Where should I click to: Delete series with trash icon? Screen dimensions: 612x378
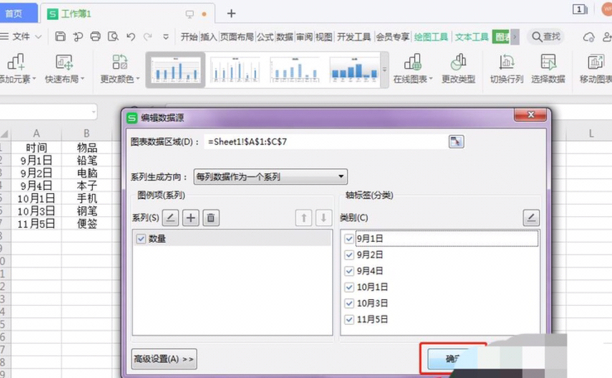tap(211, 218)
